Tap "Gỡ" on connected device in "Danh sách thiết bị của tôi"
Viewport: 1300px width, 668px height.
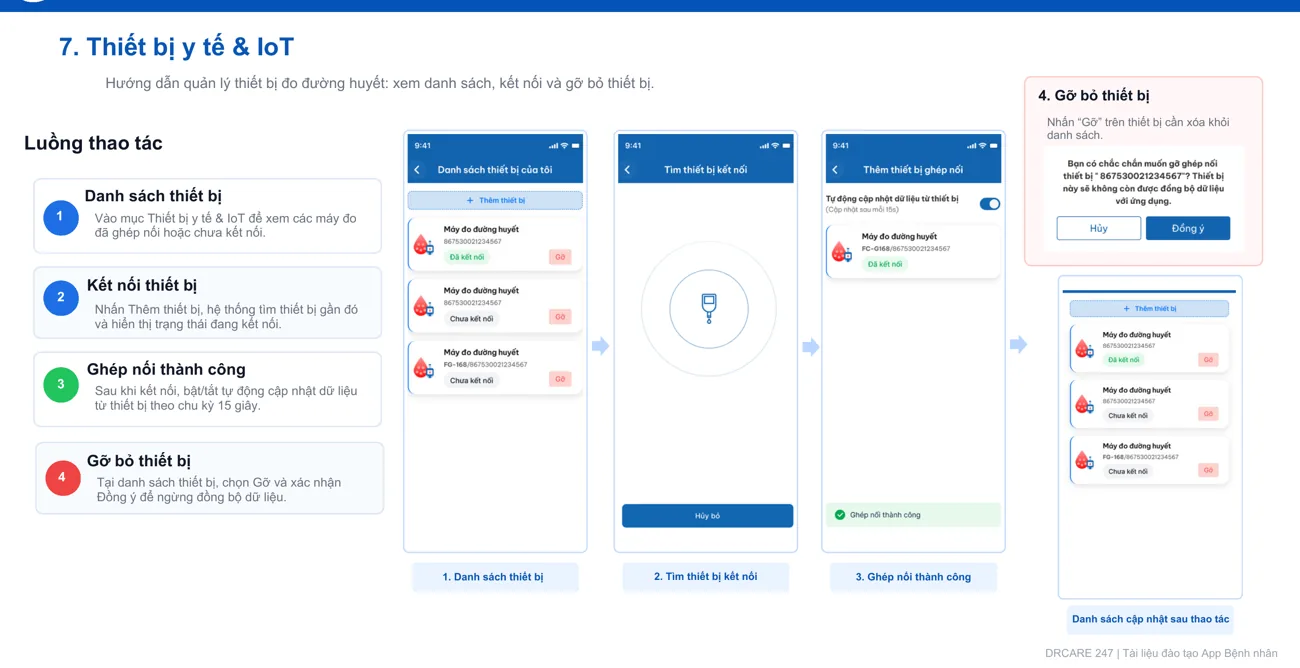560,257
